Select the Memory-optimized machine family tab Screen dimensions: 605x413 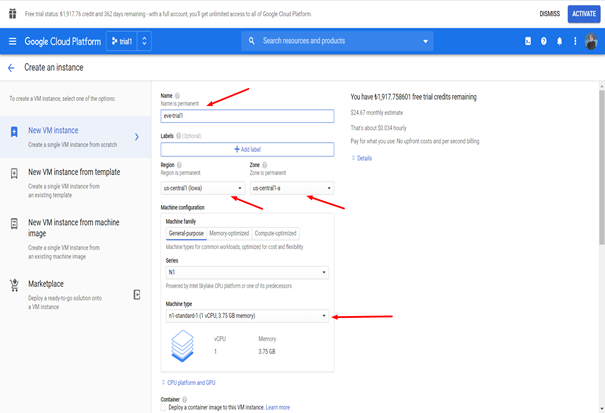click(229, 234)
